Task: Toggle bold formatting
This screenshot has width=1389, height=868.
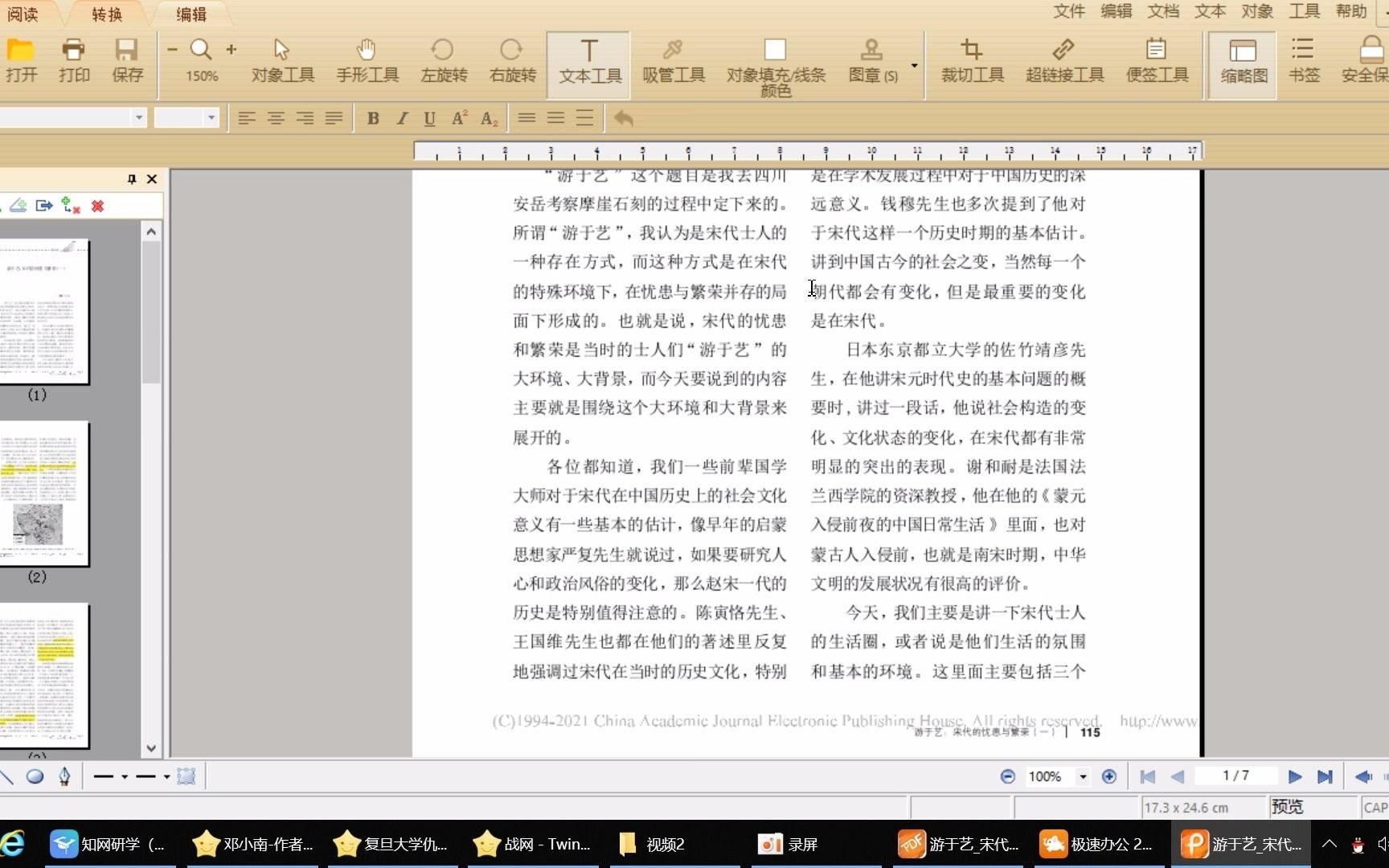Action: (x=373, y=119)
